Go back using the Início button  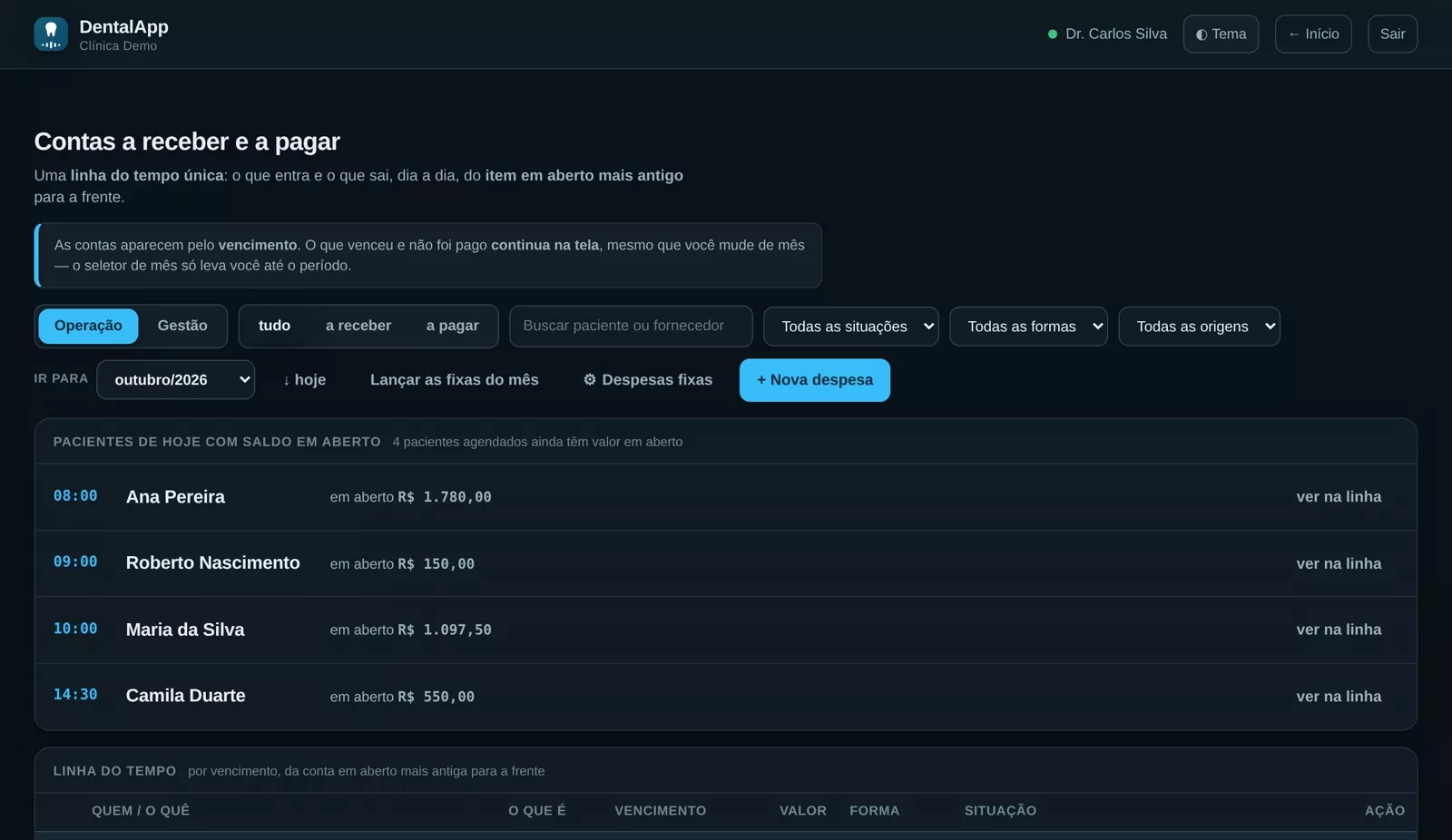click(x=1313, y=34)
